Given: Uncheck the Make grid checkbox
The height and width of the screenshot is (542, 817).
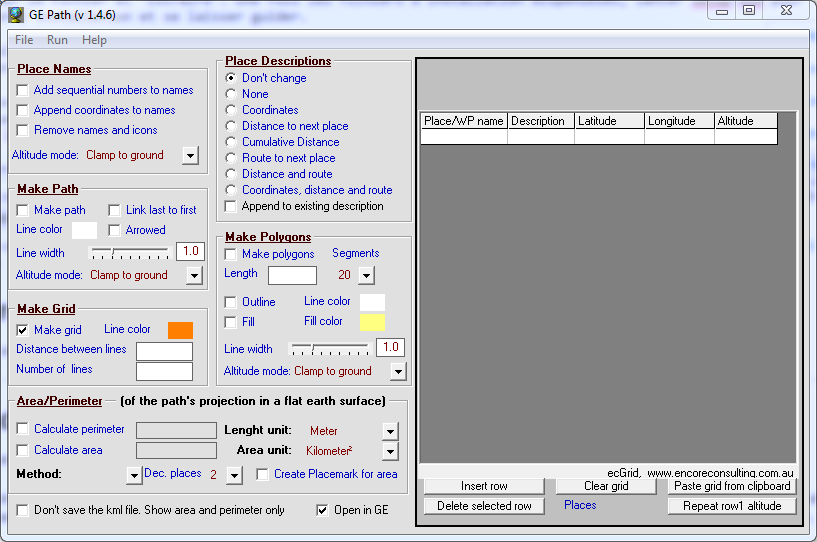Looking at the screenshot, I should click(22, 330).
